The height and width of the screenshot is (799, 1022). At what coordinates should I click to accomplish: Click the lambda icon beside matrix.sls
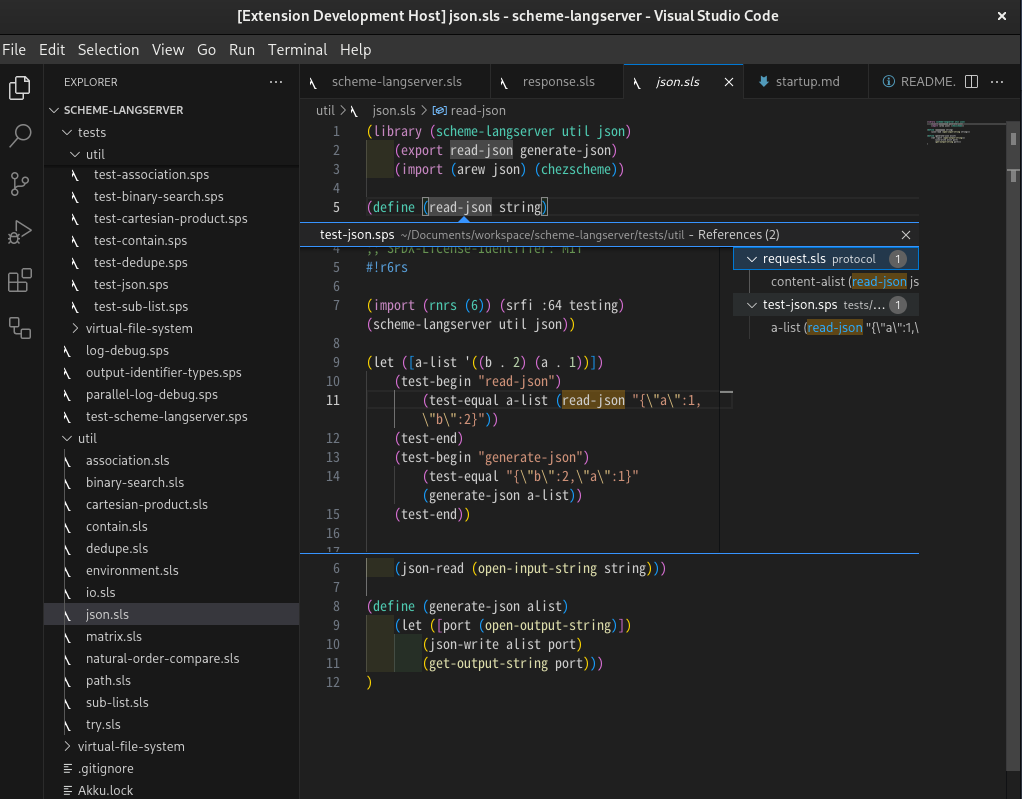[x=67, y=637]
